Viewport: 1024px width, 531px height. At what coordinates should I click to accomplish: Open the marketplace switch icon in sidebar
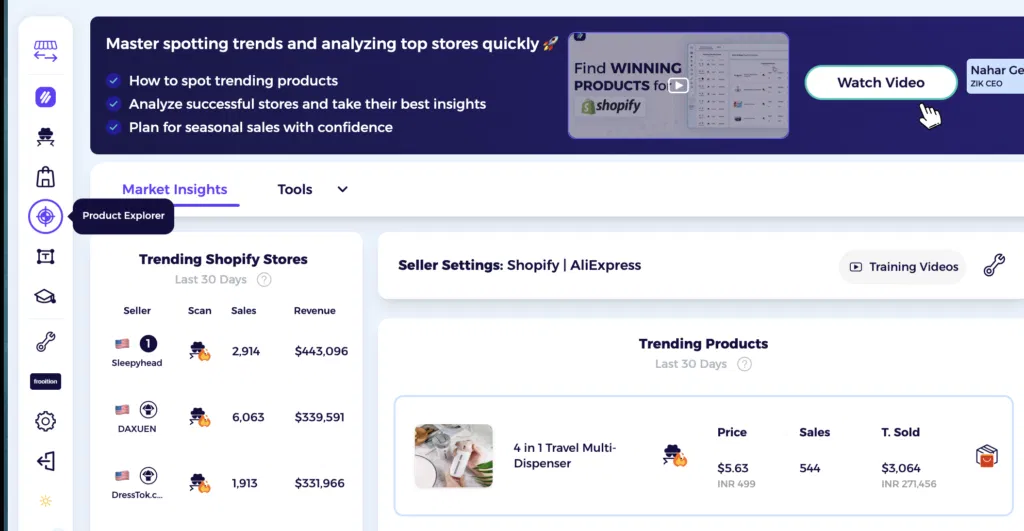[x=45, y=51]
